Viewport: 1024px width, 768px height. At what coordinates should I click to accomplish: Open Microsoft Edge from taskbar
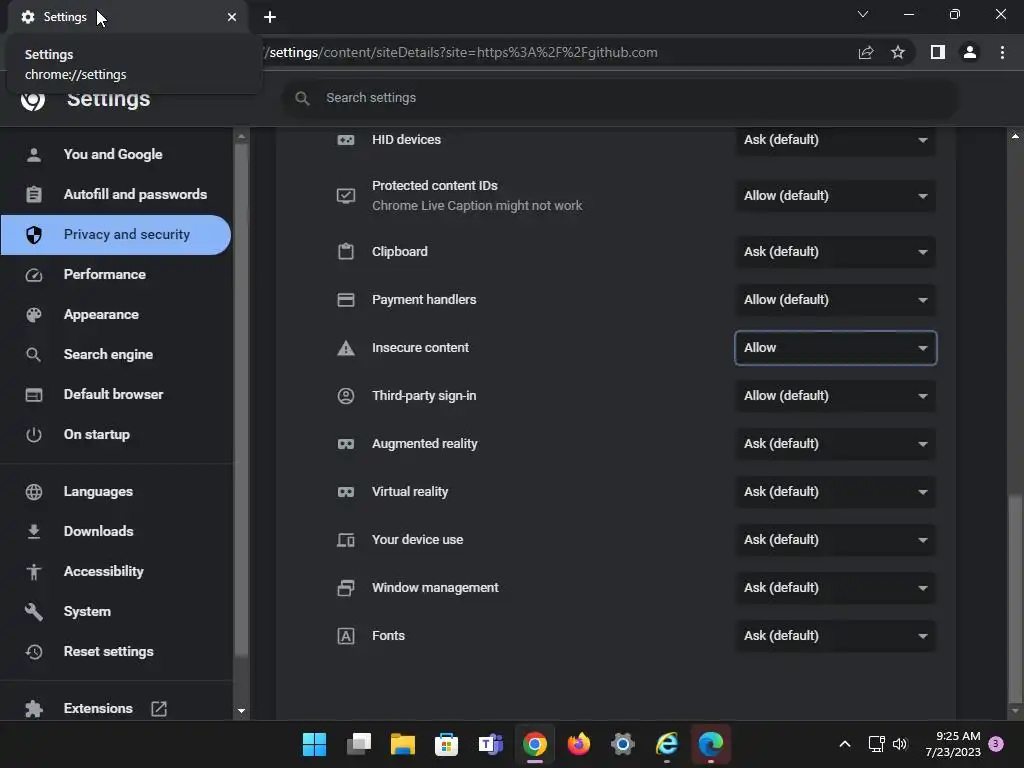click(711, 744)
